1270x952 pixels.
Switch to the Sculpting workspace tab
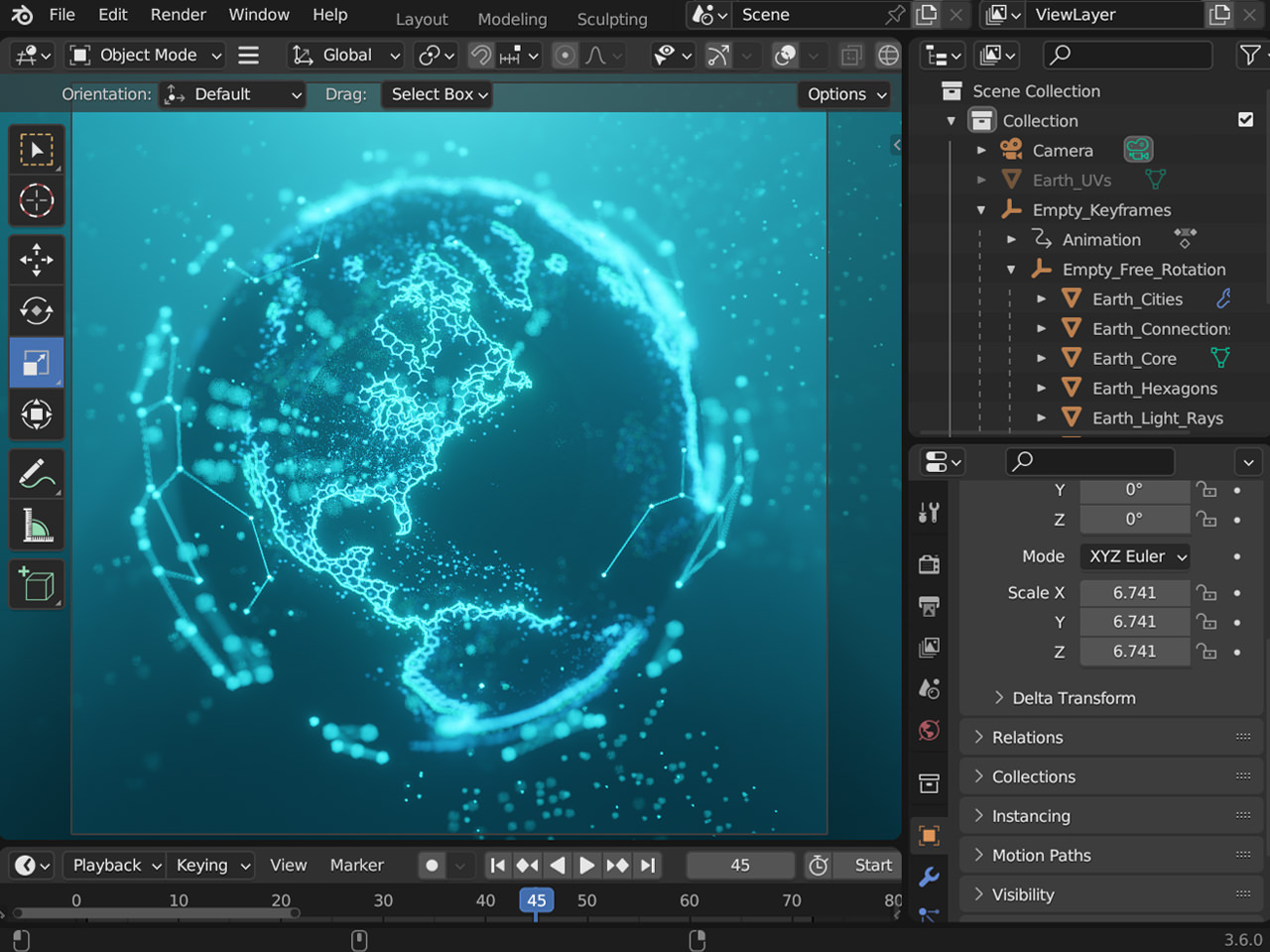[x=611, y=19]
